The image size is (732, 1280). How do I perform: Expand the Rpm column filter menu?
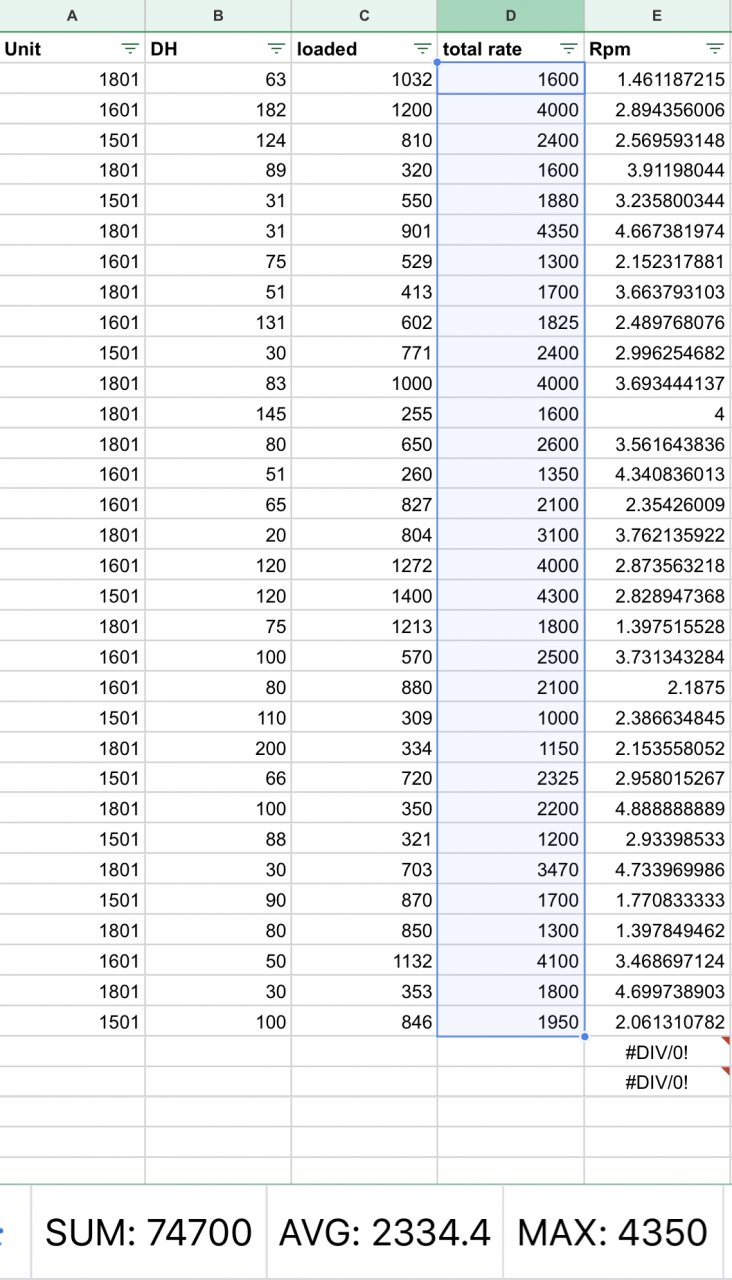pyautogui.click(x=714, y=48)
